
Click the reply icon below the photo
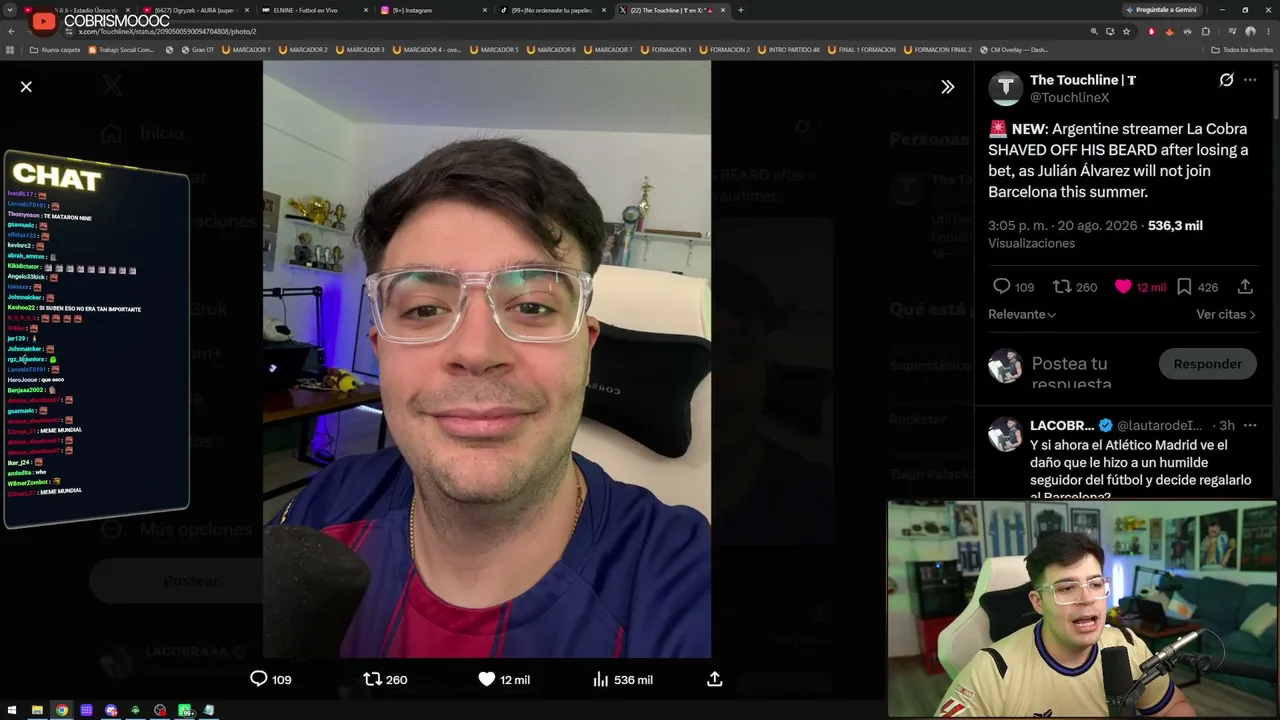[x=258, y=679]
